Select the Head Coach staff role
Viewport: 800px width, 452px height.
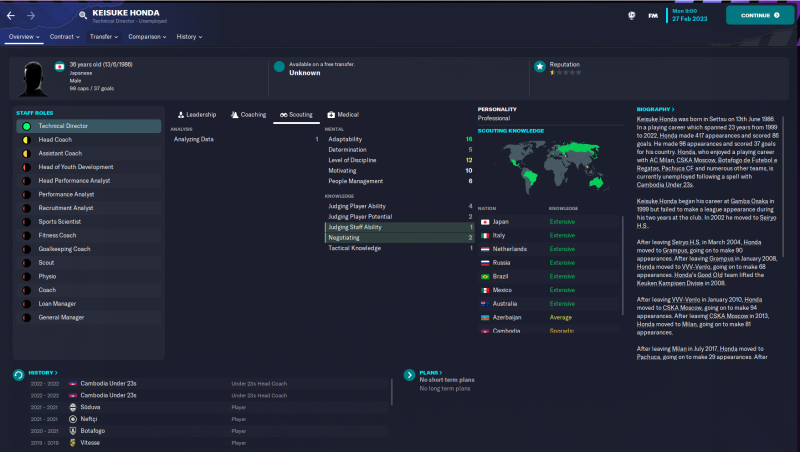coord(88,140)
